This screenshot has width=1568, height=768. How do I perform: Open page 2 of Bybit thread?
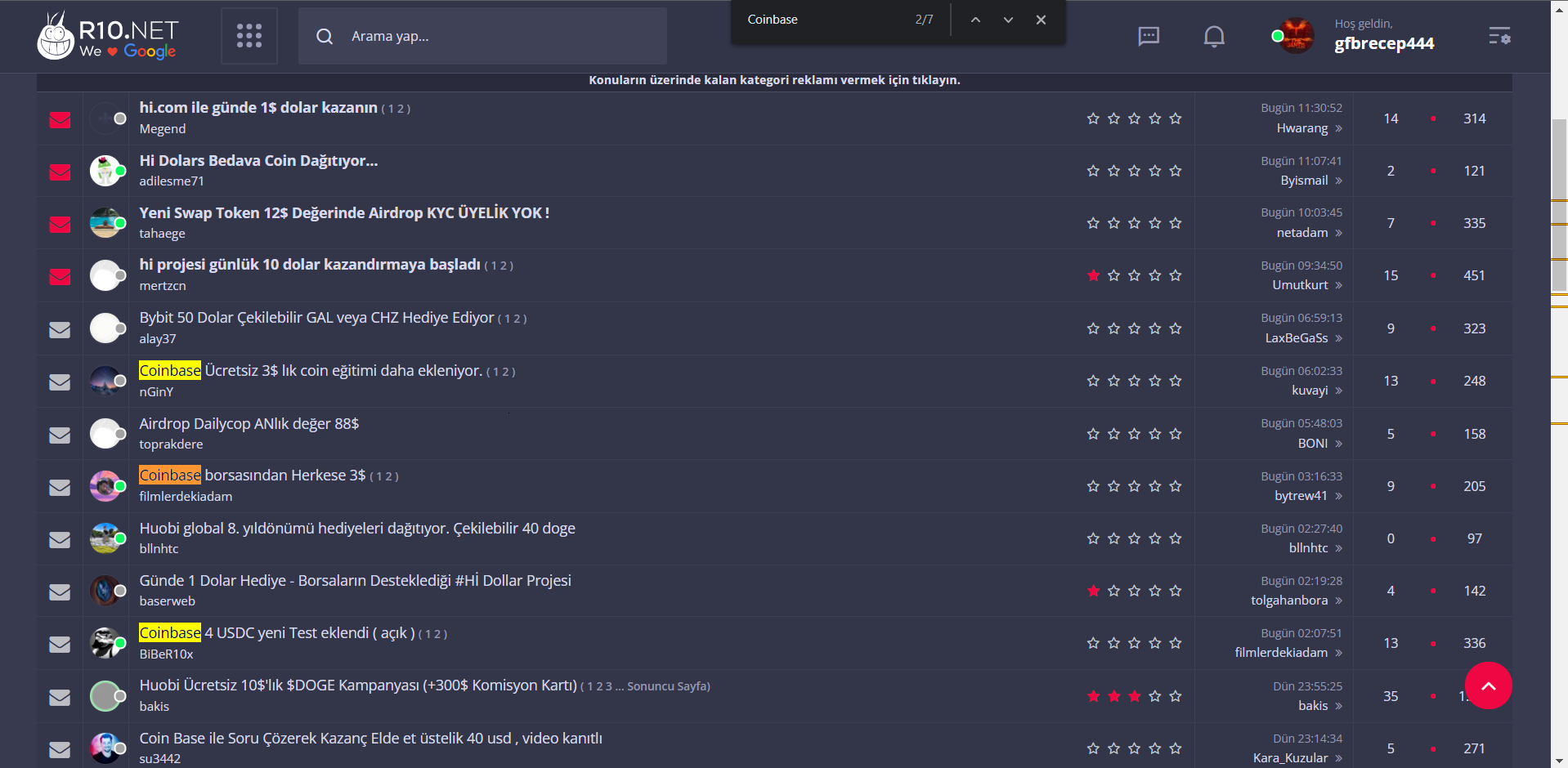coord(517,319)
